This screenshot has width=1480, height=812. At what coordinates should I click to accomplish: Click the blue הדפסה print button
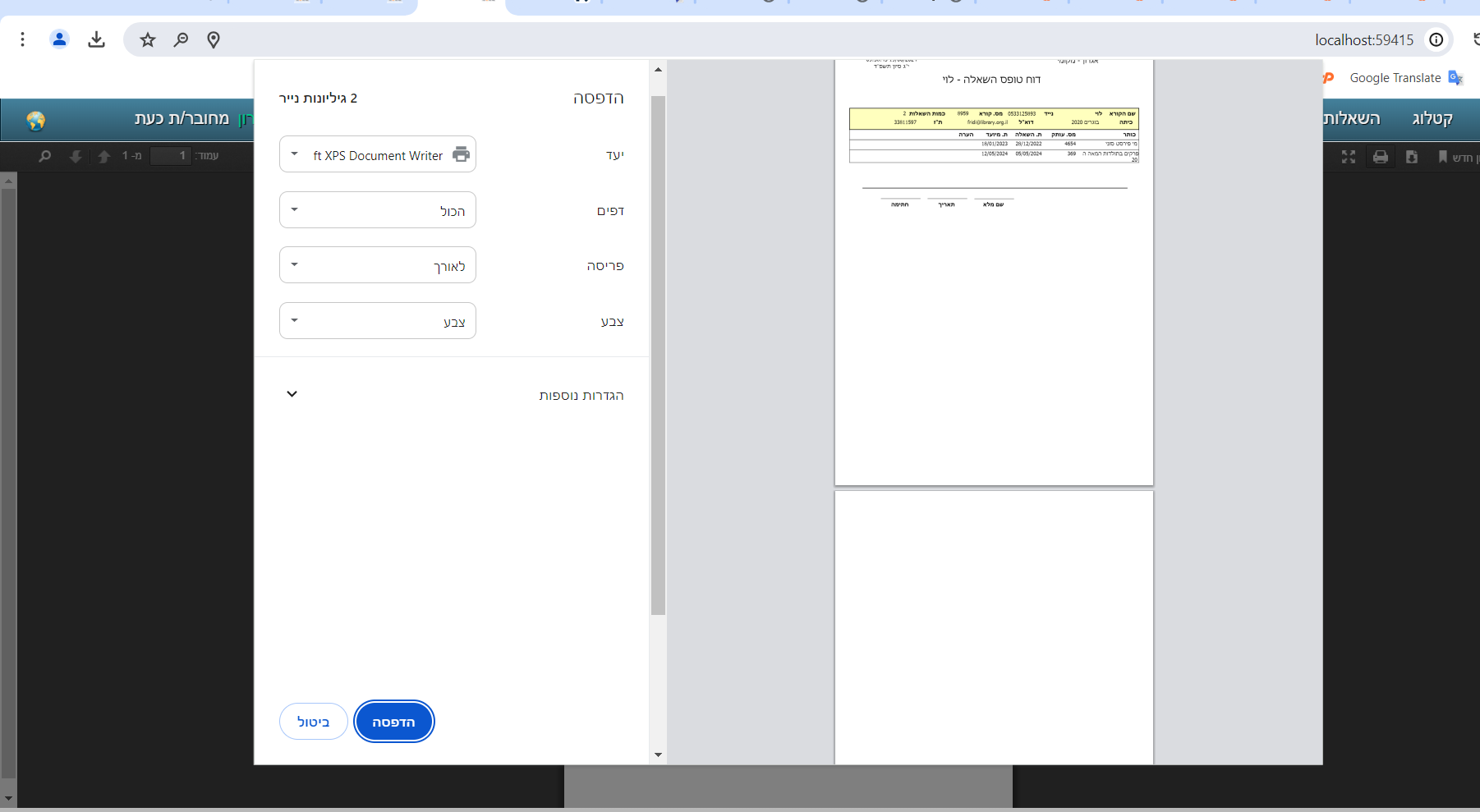pos(393,722)
